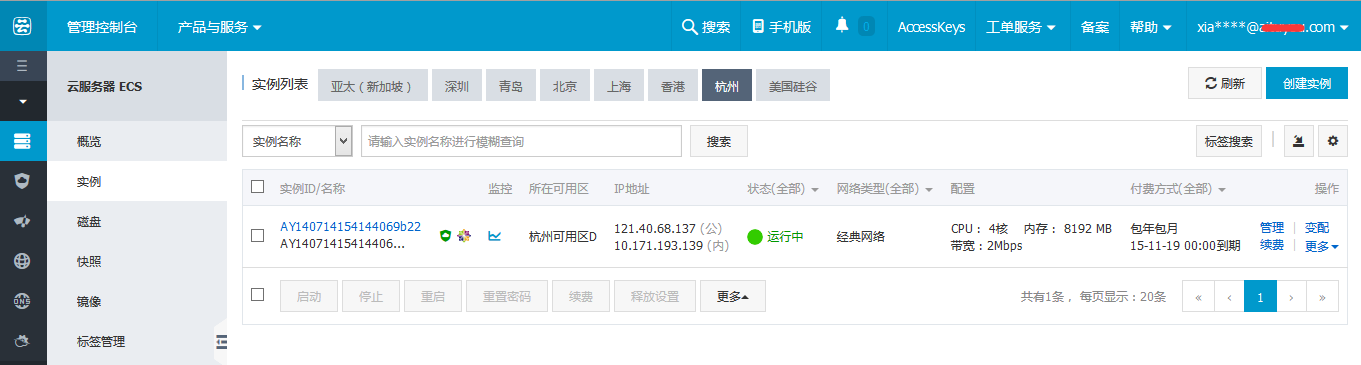Click the colorful icon beside the shield icon
This screenshot has height=365, width=1361.
pos(463,236)
